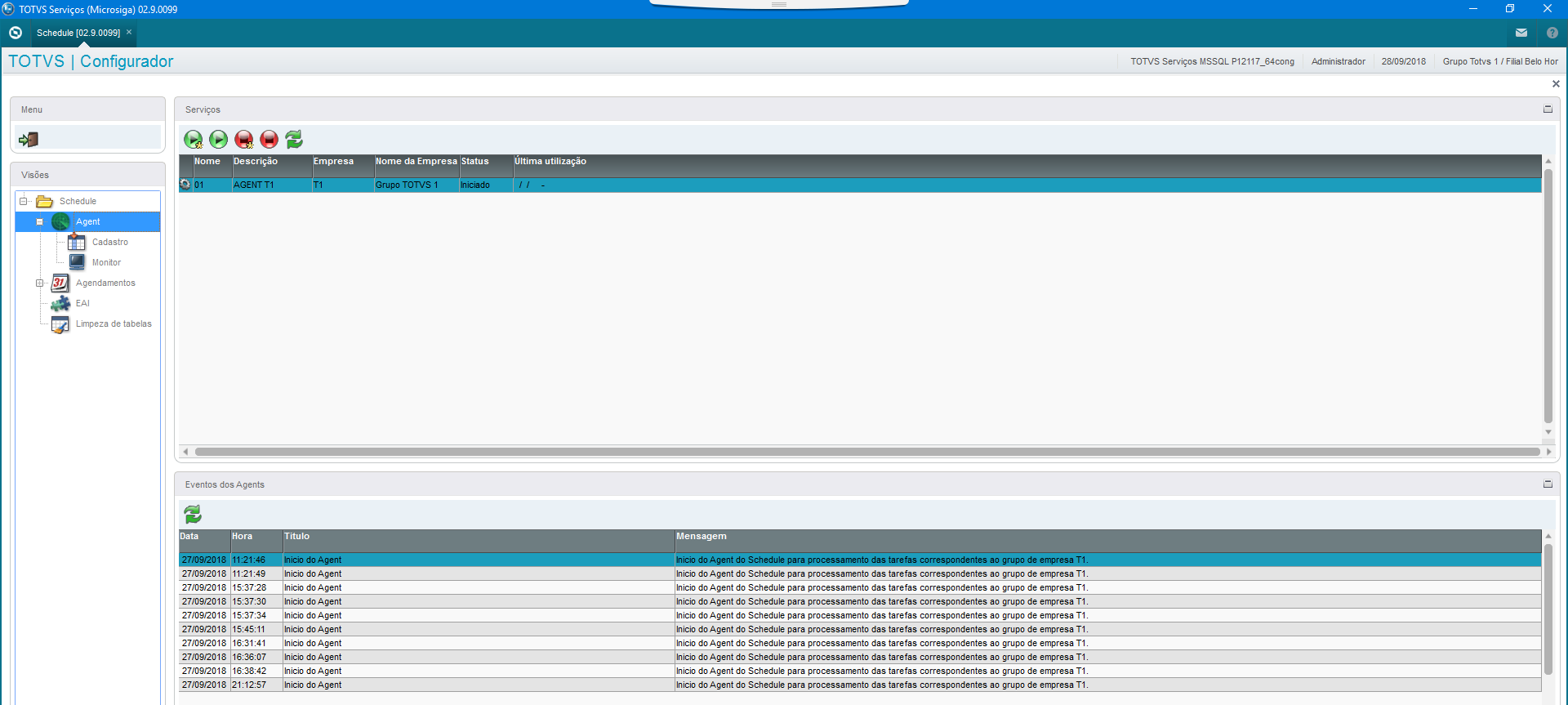This screenshot has width=1568, height=705.
Task: Open Monitor under Agent
Action: 106,262
